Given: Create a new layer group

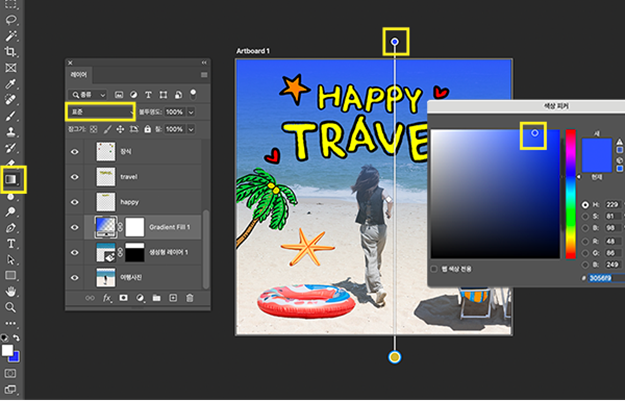Looking at the screenshot, I should (157, 298).
